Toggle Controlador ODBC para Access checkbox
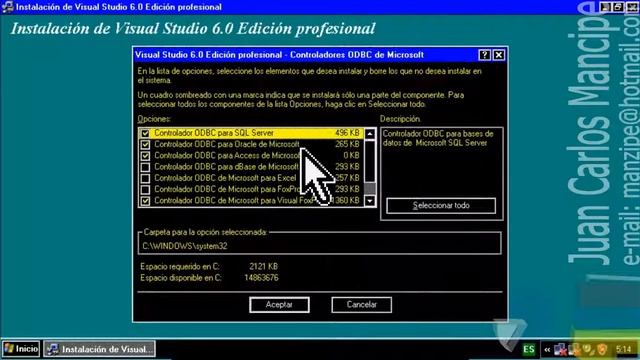 (145, 156)
